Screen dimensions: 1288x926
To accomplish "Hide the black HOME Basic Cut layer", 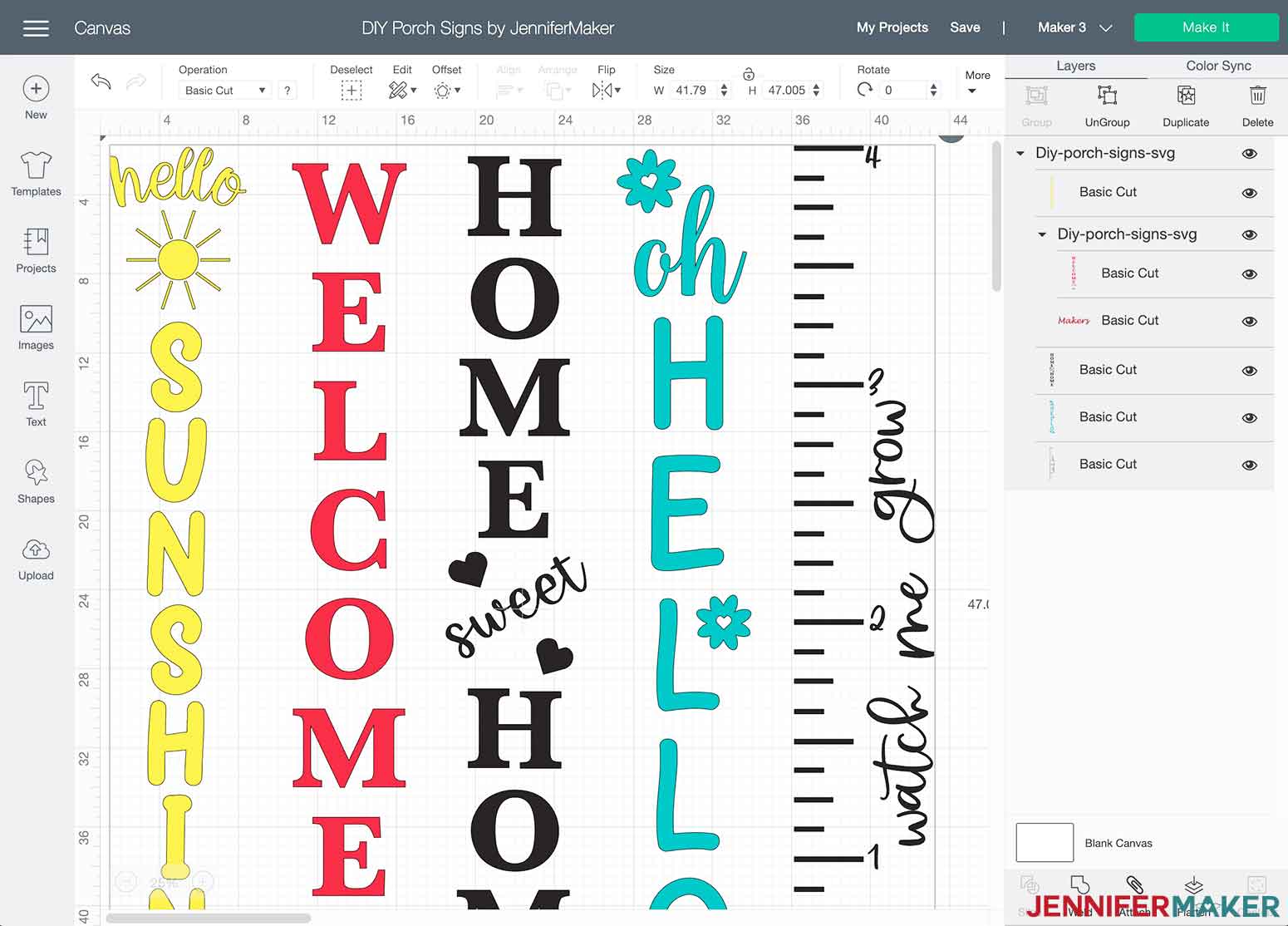I will 1249,371.
